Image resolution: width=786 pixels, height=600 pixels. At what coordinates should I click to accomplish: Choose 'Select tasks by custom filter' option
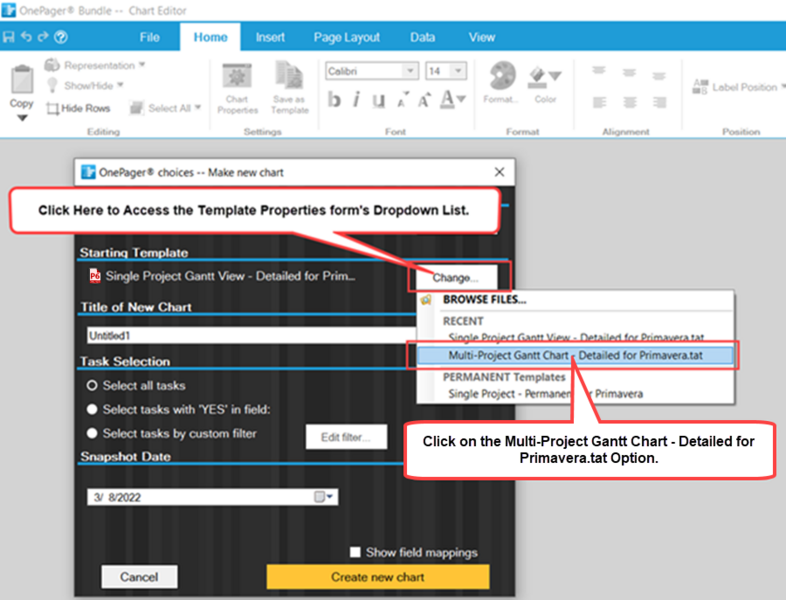[x=92, y=434]
